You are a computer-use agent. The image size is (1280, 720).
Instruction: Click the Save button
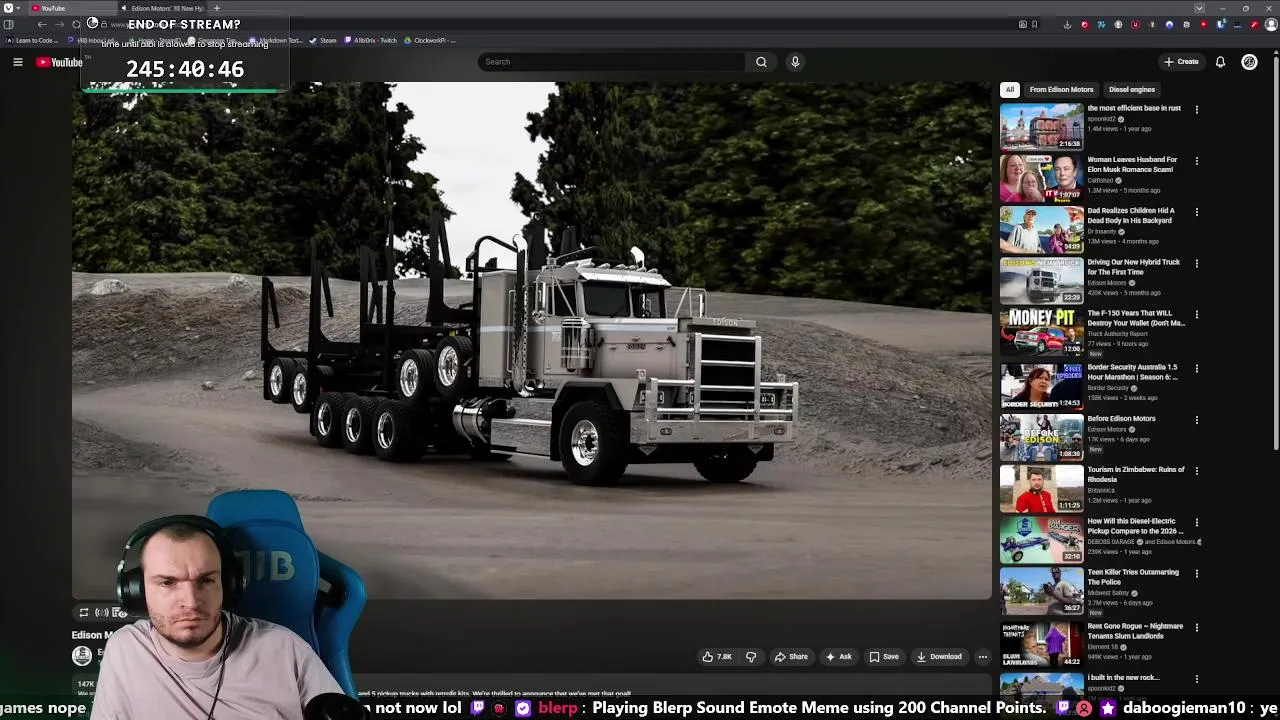point(884,657)
